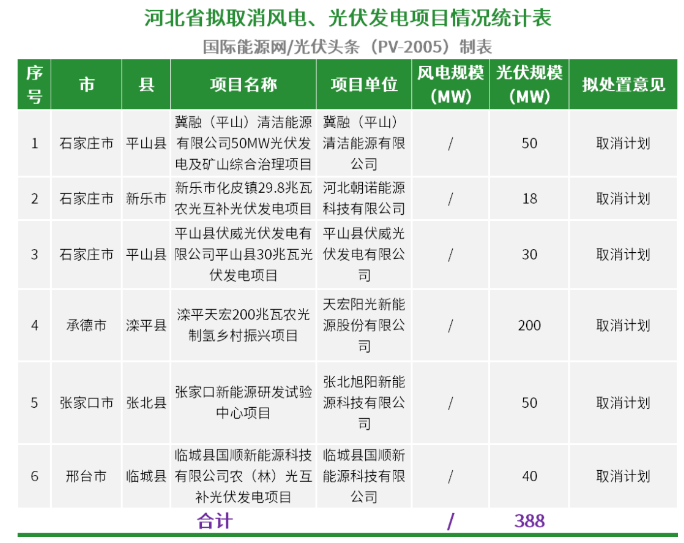Screen dimensions: 684x543
Task: Select the 合计 total row label
Action: point(214,521)
